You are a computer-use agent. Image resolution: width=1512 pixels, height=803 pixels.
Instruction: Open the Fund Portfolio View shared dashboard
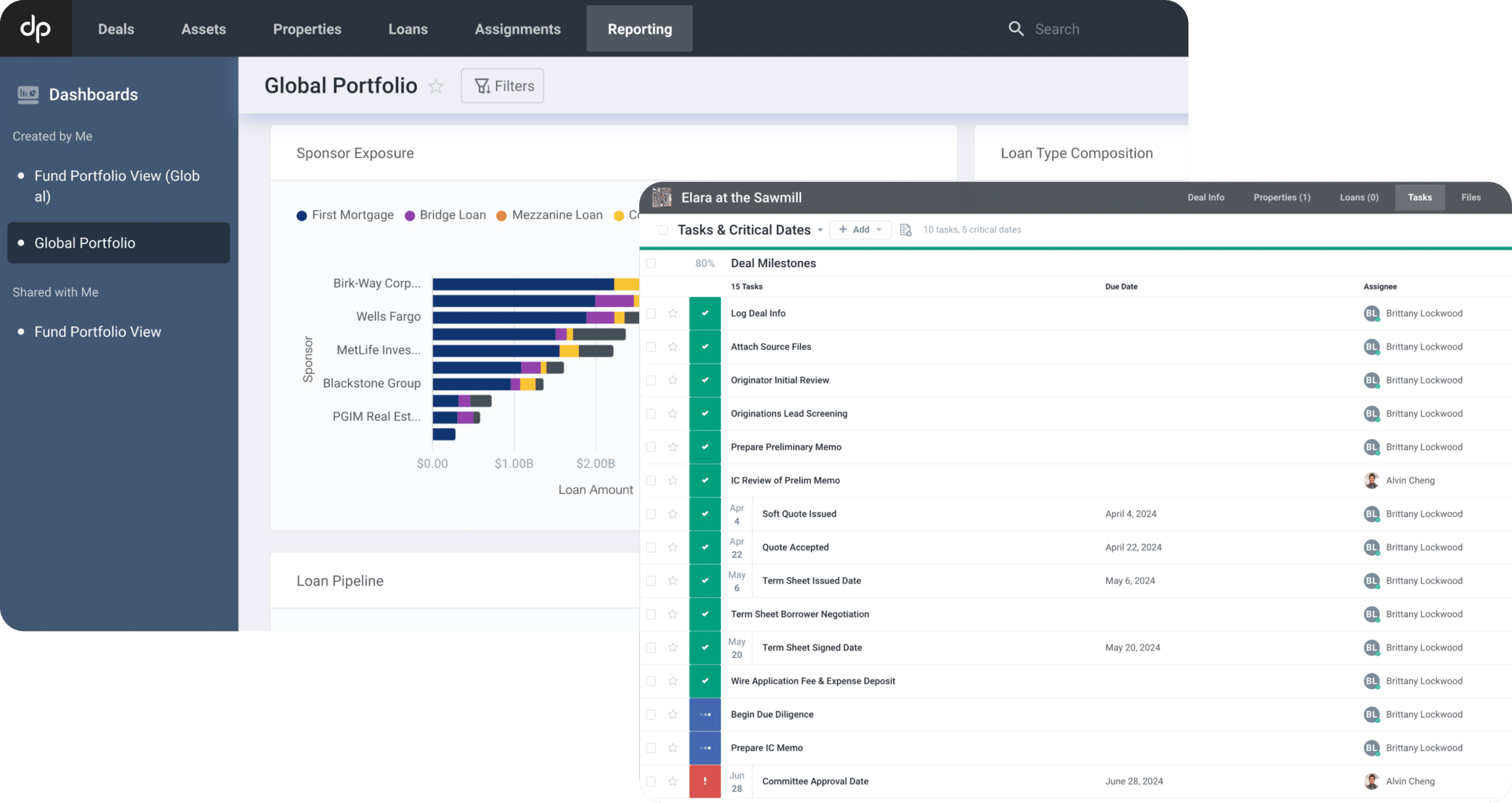pyautogui.click(x=97, y=331)
